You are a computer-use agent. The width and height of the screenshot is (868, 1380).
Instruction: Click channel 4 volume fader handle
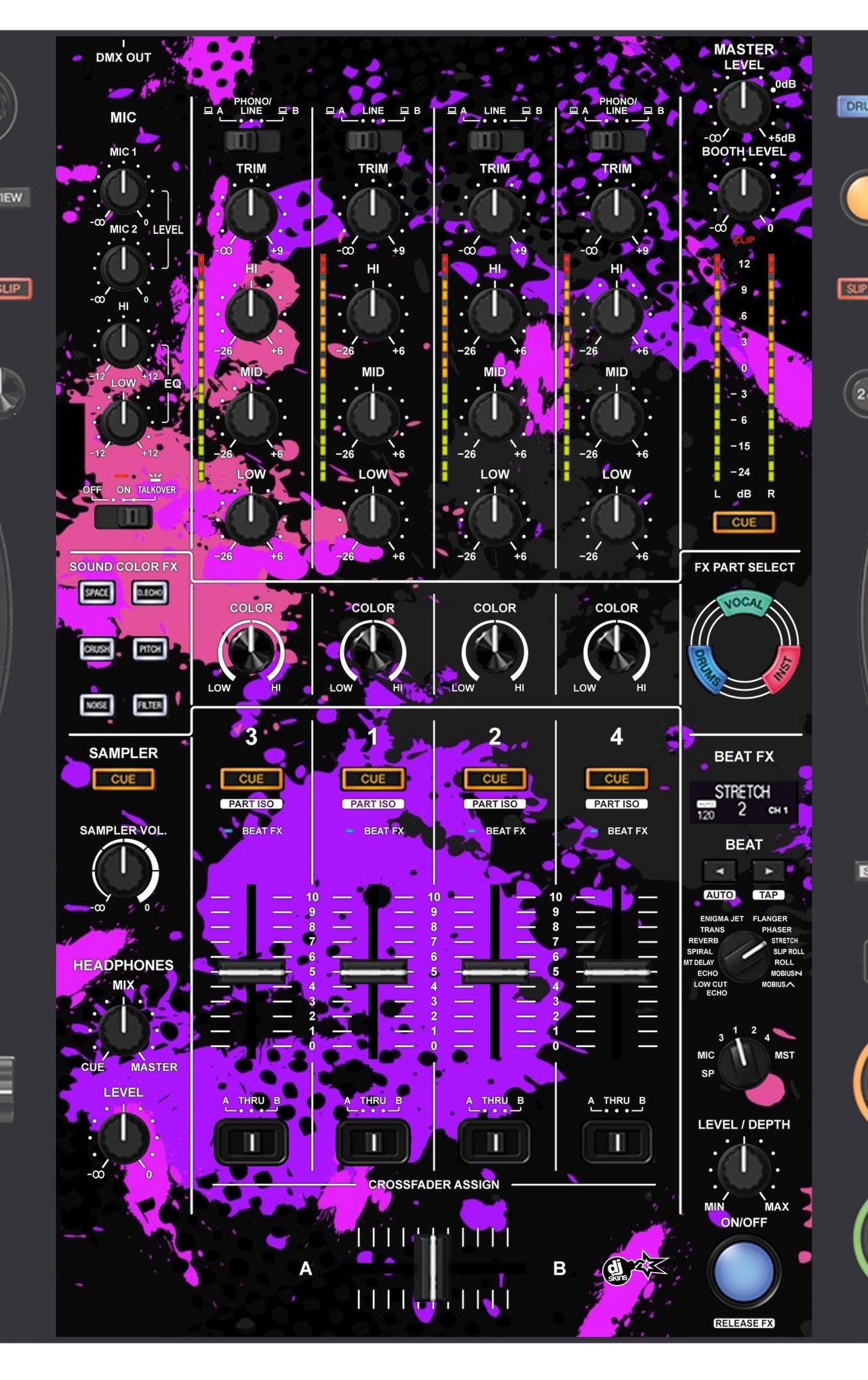616,972
